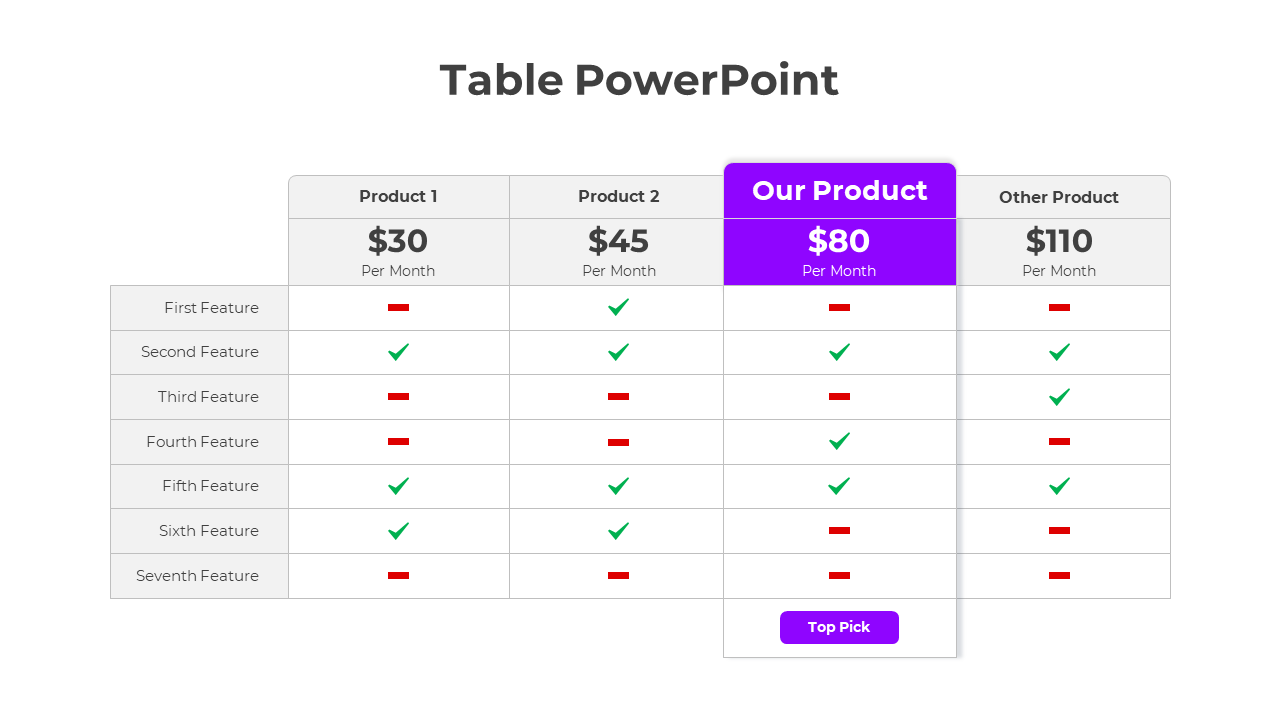Select the red dash for Product 2 Third Feature
This screenshot has width=1280, height=720.
pos(618,397)
